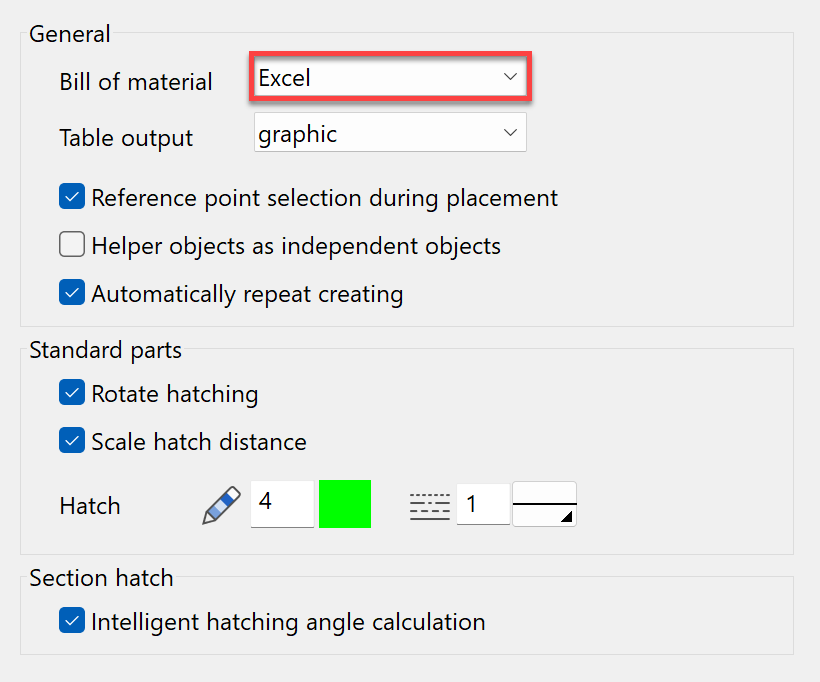The image size is (820, 682).
Task: Disable Intelligent hatching angle calculation
Action: point(71,620)
